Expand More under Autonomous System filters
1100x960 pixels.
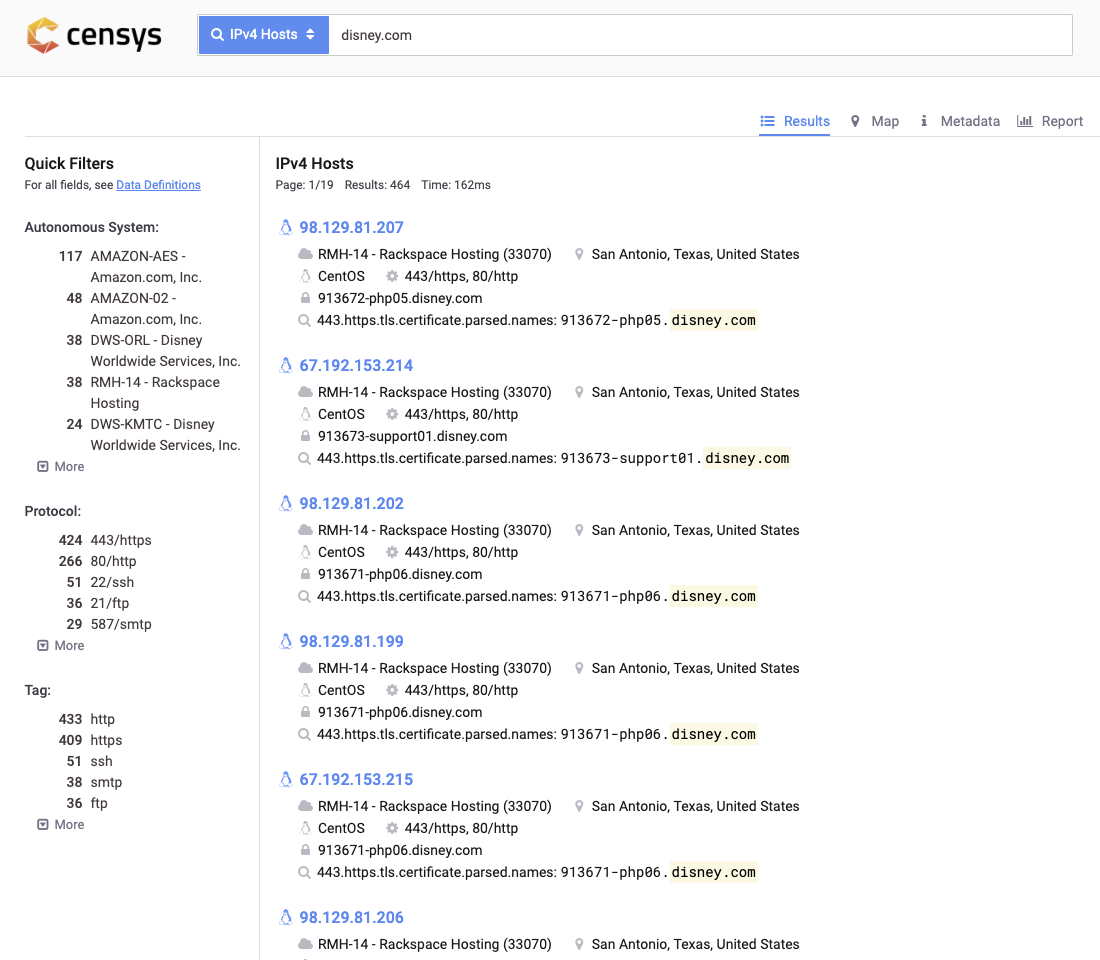61,467
